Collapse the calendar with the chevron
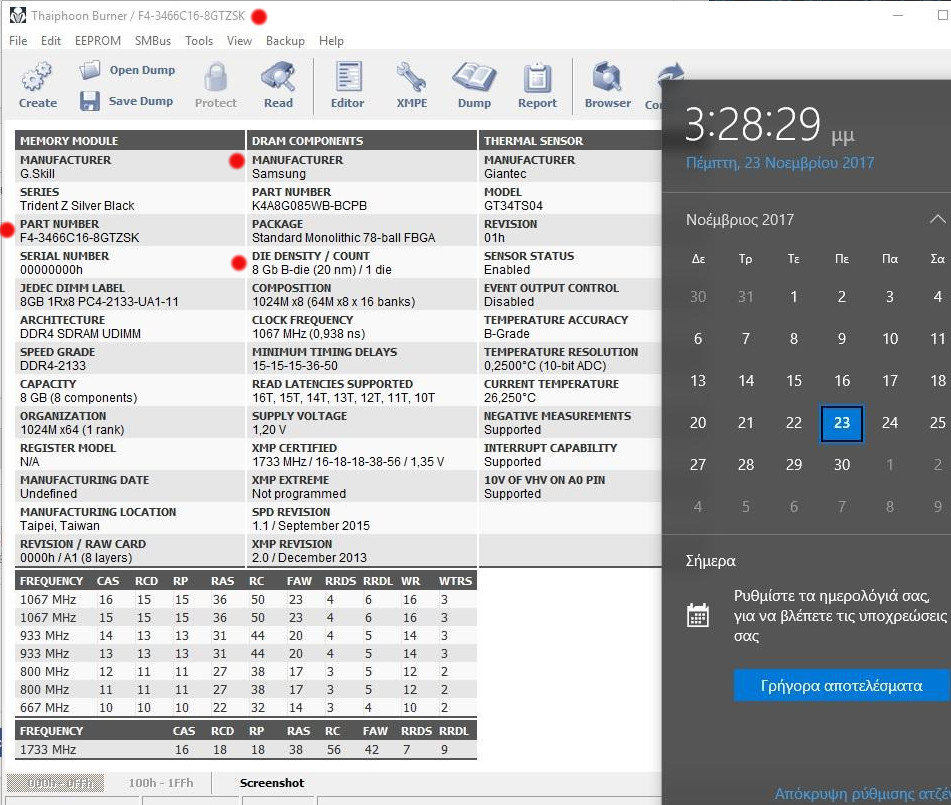The width and height of the screenshot is (951, 805). tap(937, 219)
